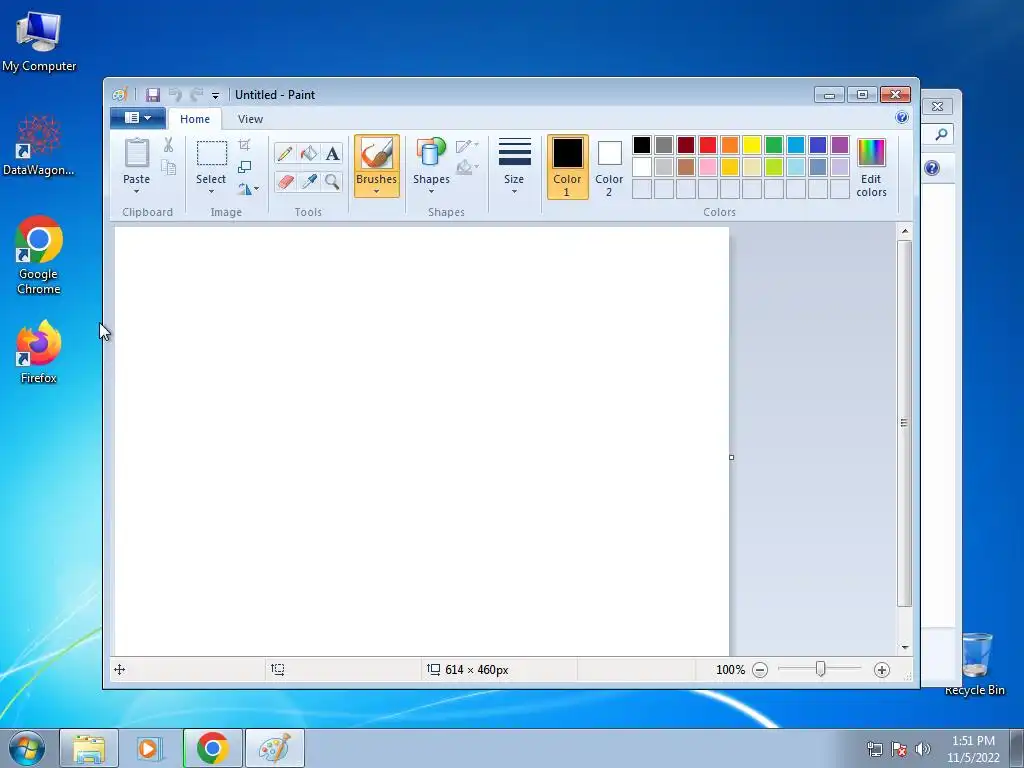
Task: Expand the Select dropdown arrow
Action: tap(211, 191)
